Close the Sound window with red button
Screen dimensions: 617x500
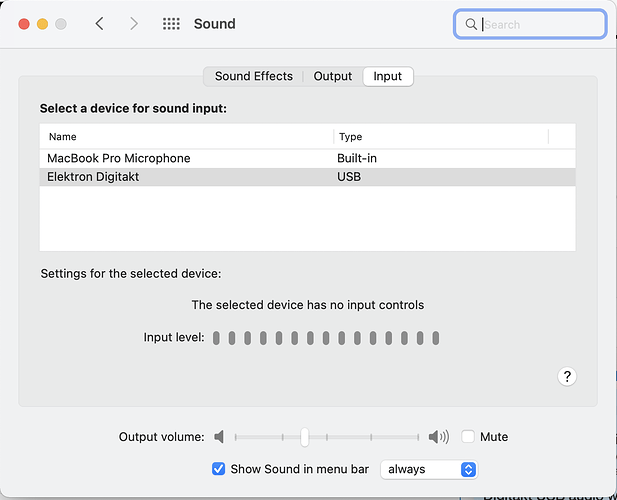[x=24, y=24]
